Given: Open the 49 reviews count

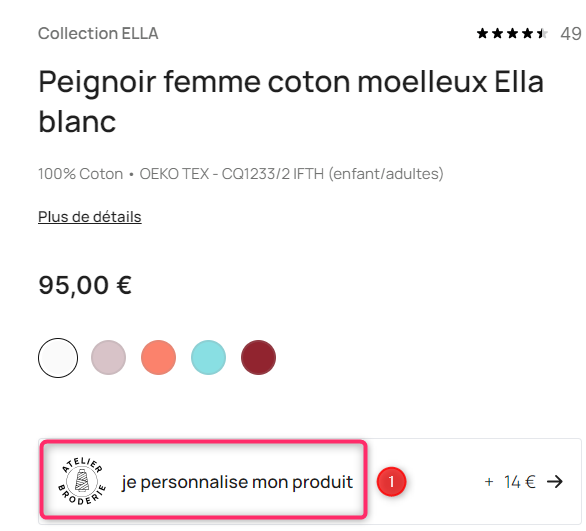Looking at the screenshot, I should tap(571, 34).
